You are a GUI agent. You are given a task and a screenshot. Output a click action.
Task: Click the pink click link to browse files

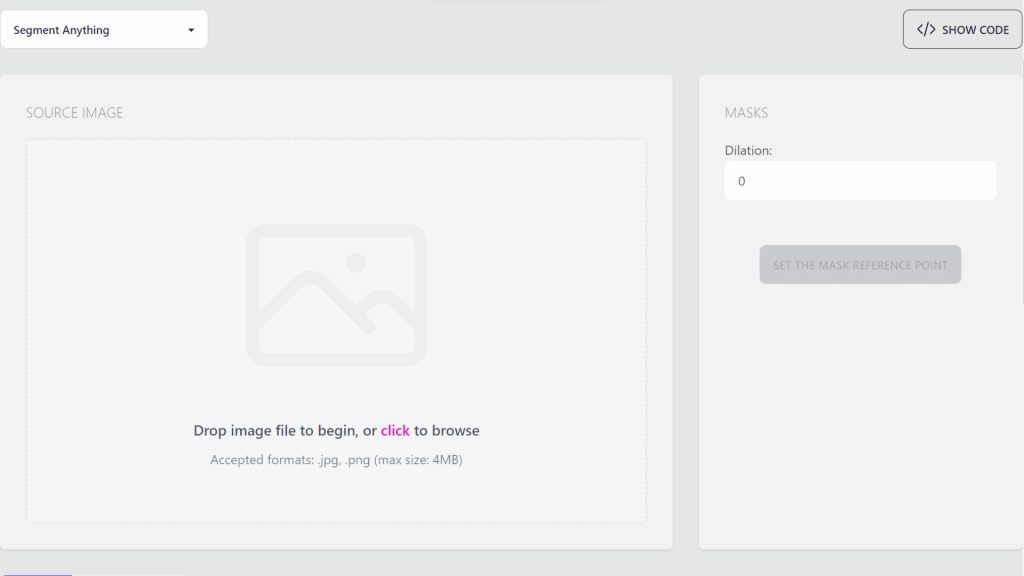(x=395, y=430)
